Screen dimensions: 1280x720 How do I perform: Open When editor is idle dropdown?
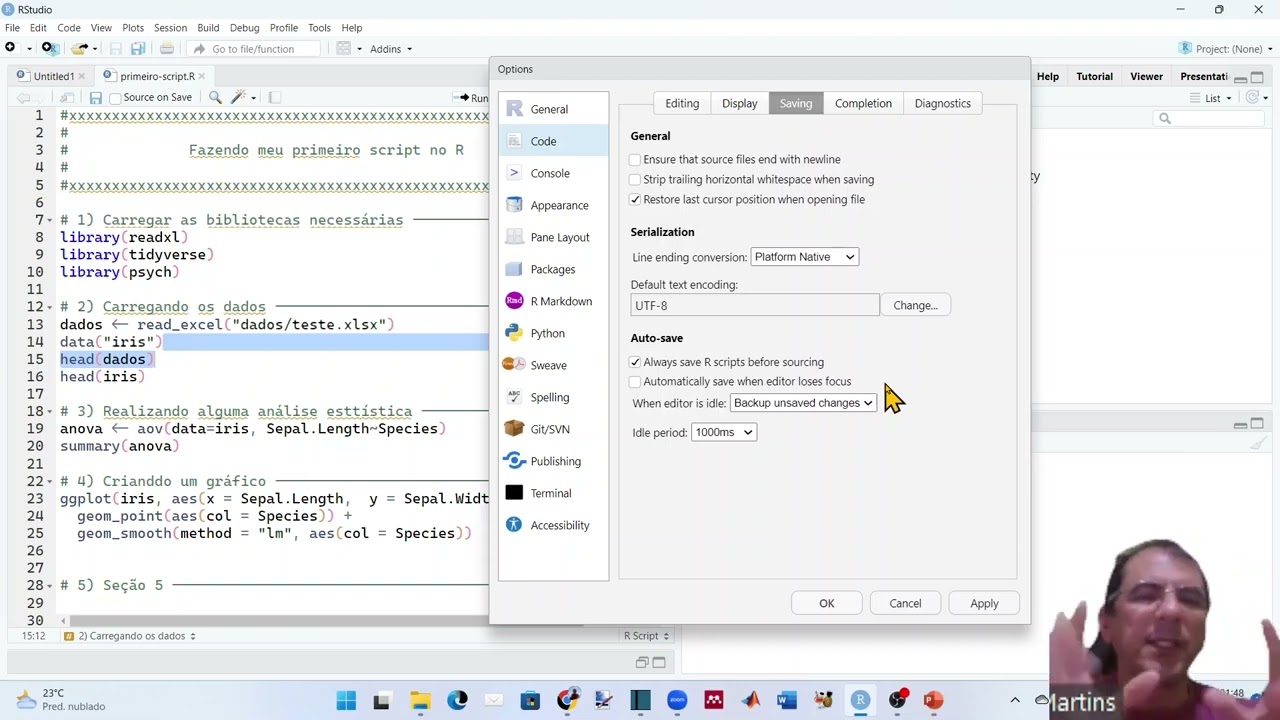point(803,403)
